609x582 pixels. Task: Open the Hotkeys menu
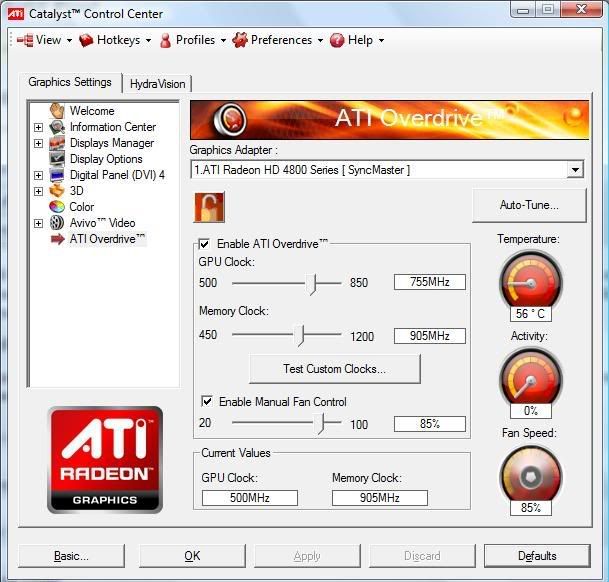[x=115, y=40]
